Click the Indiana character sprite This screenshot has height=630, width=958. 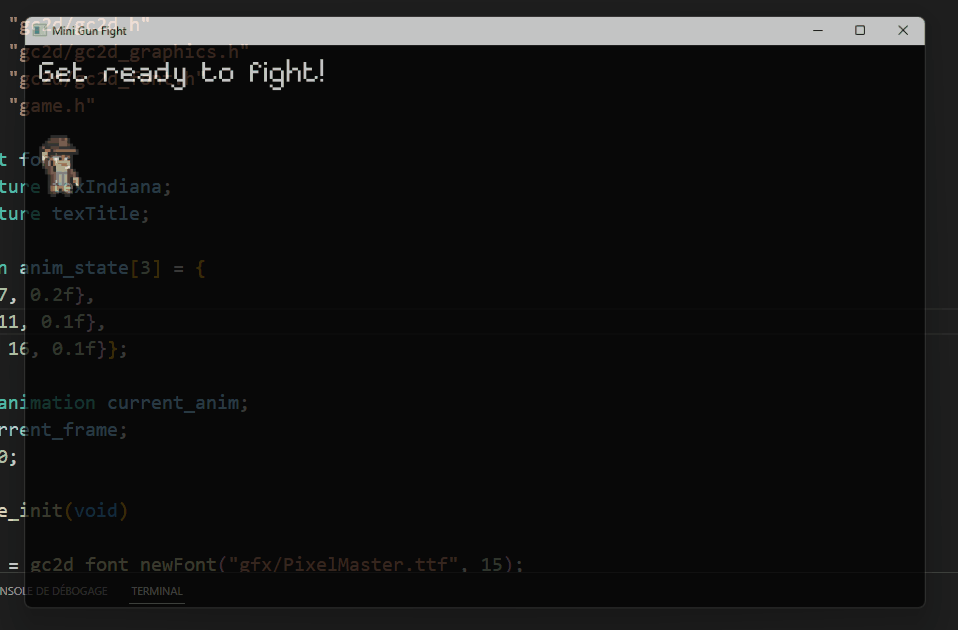(61, 164)
